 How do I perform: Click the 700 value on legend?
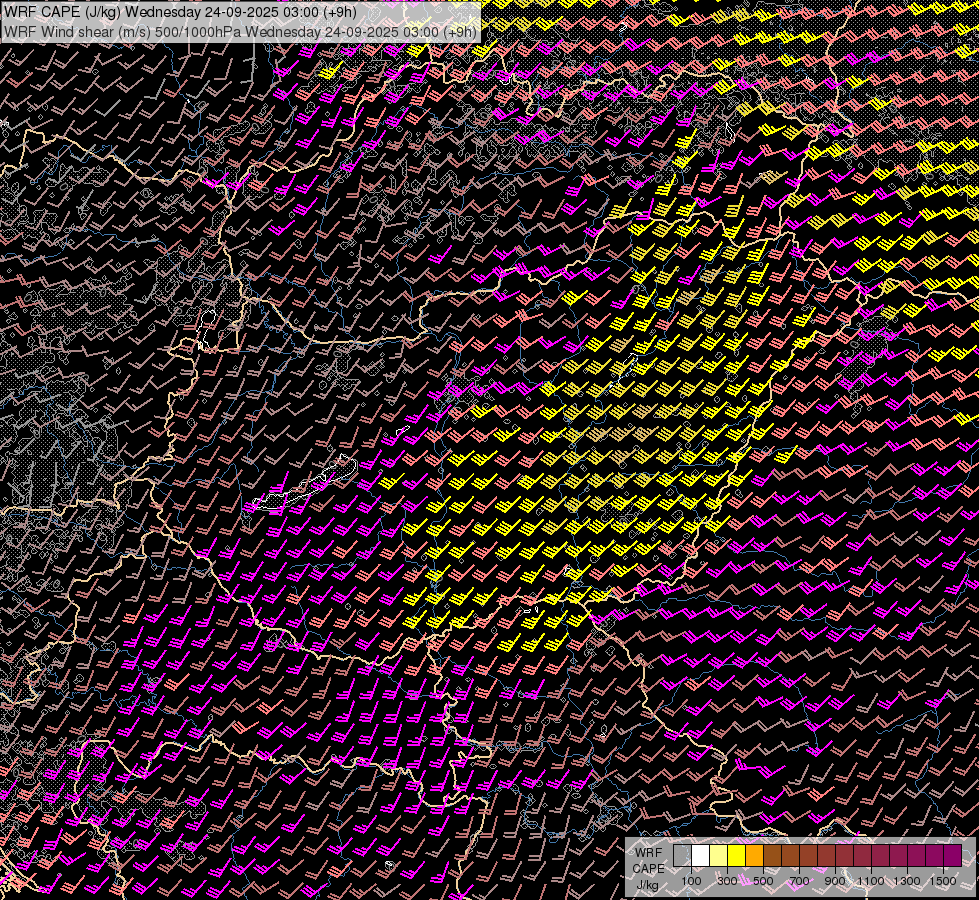coord(799,880)
